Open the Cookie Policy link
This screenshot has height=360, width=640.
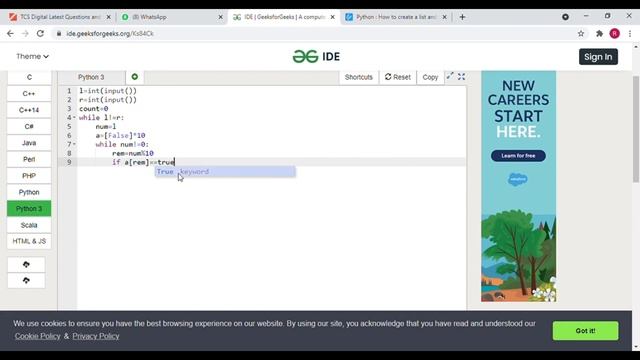38,336
